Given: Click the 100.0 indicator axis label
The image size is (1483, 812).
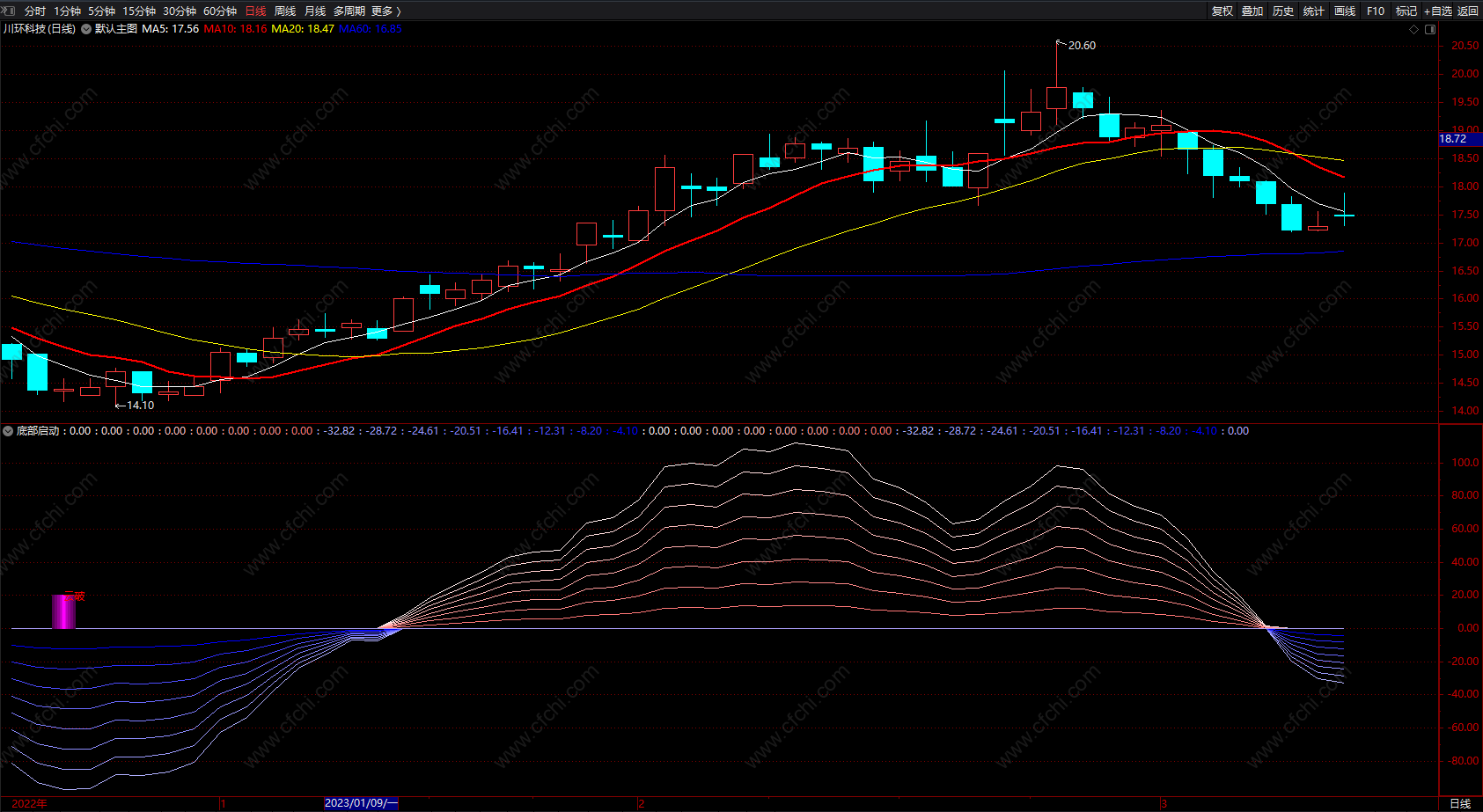Looking at the screenshot, I should 1465,463.
